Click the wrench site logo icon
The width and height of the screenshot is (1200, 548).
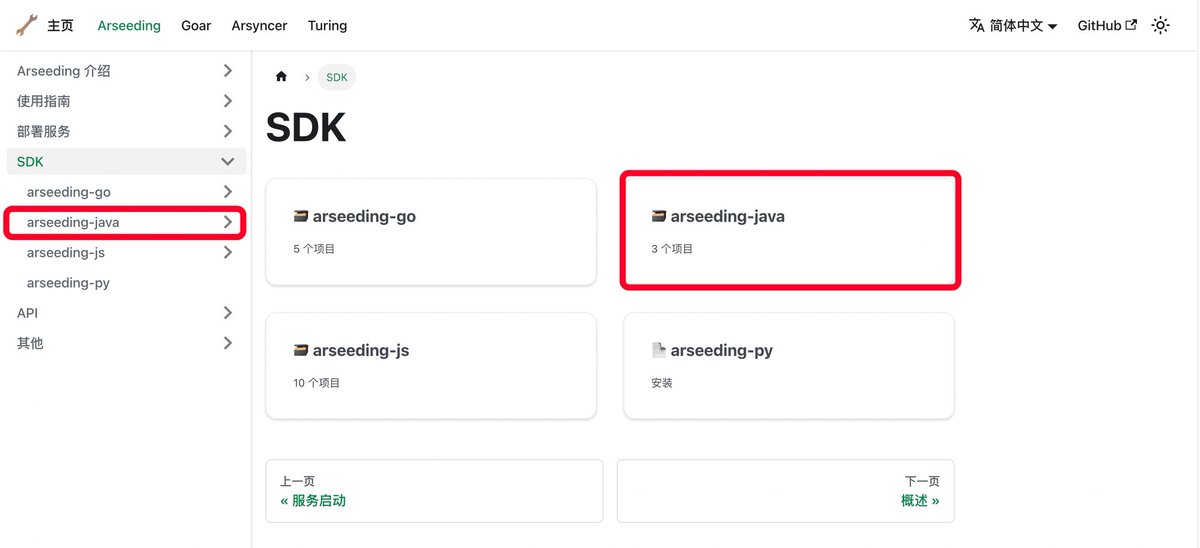[x=27, y=25]
